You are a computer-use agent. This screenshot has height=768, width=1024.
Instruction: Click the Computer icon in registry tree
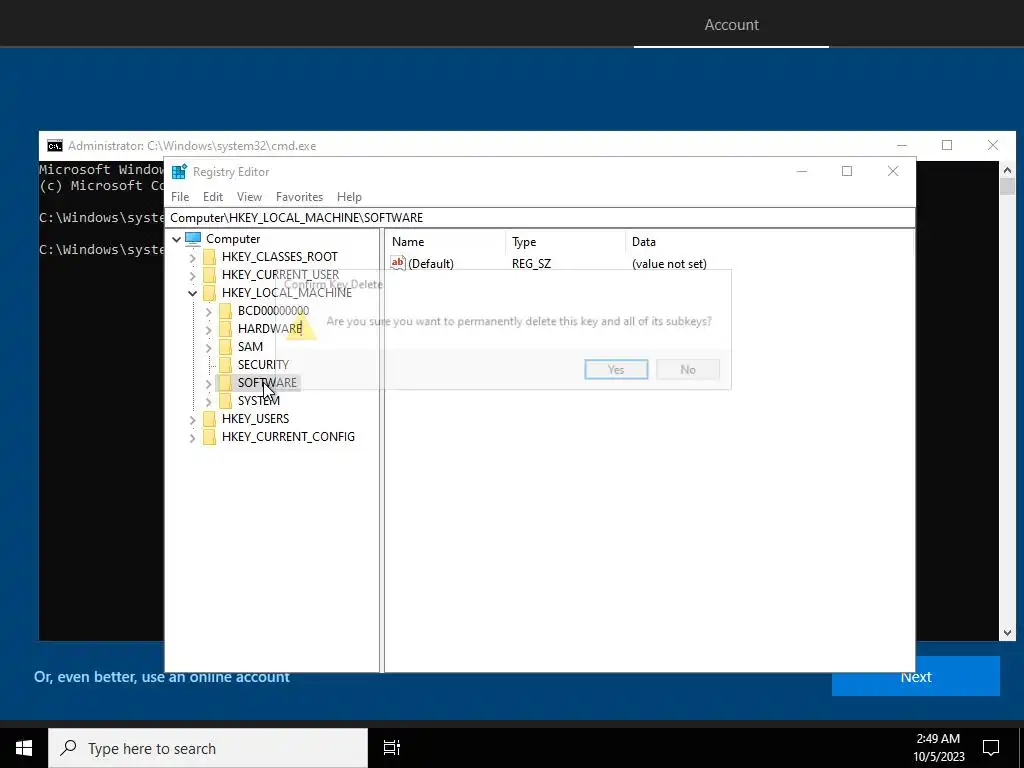click(193, 239)
